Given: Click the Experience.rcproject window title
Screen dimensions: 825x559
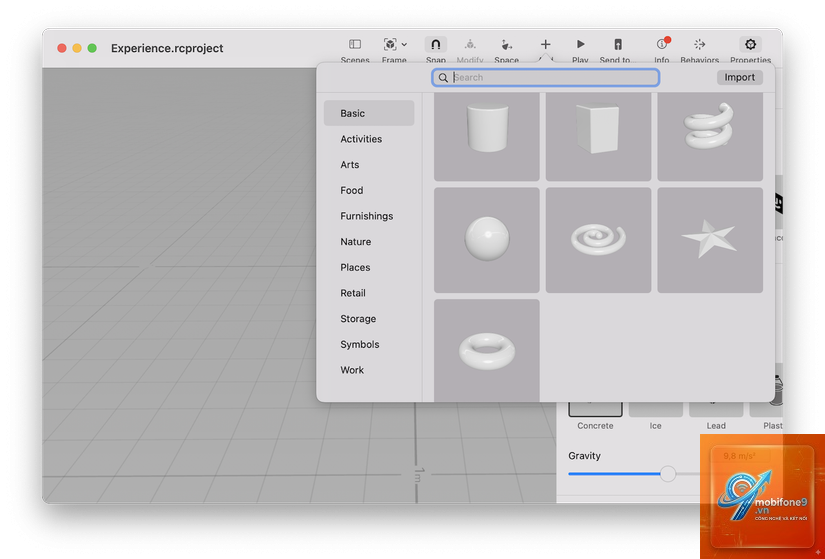Looking at the screenshot, I should point(167,48).
